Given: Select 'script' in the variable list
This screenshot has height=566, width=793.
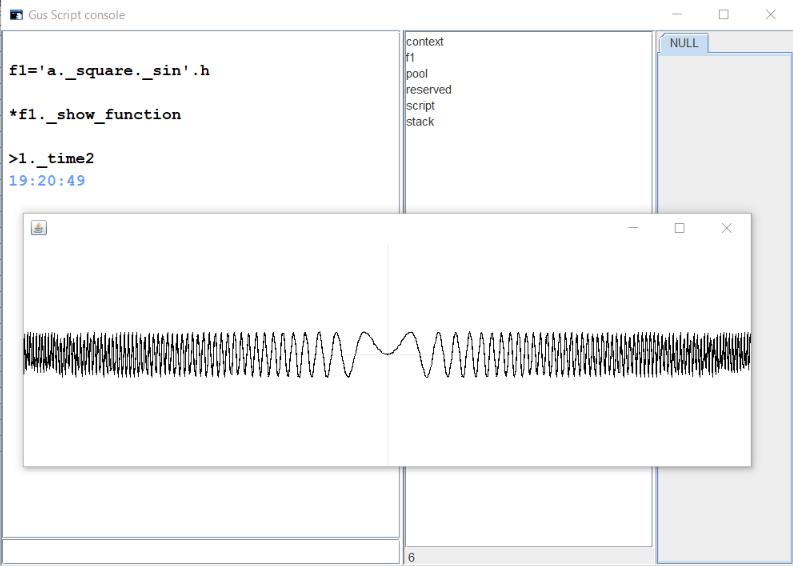Looking at the screenshot, I should click(420, 106).
